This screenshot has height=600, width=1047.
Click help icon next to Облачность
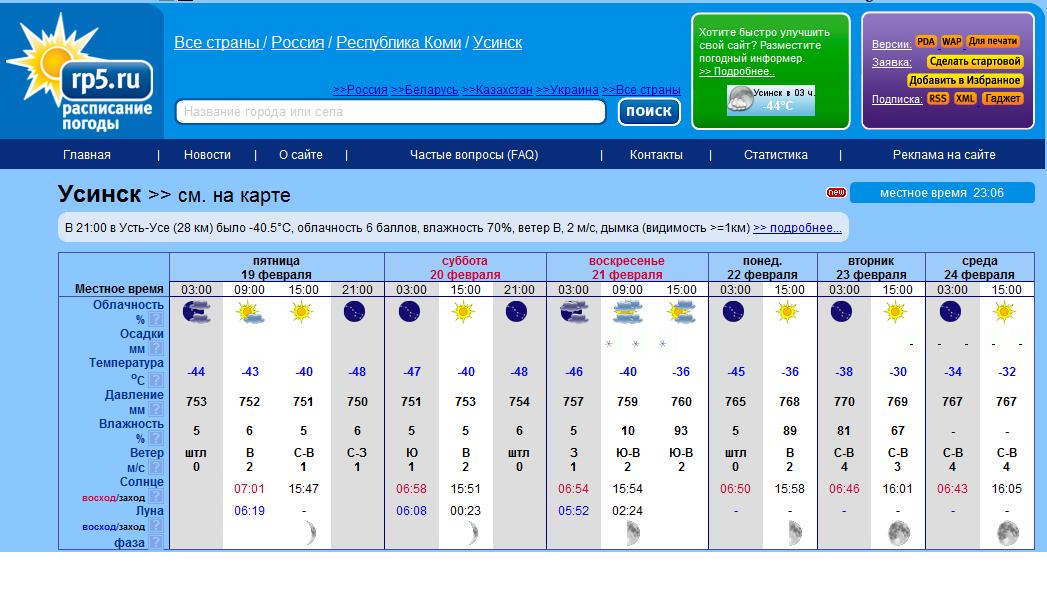155,320
